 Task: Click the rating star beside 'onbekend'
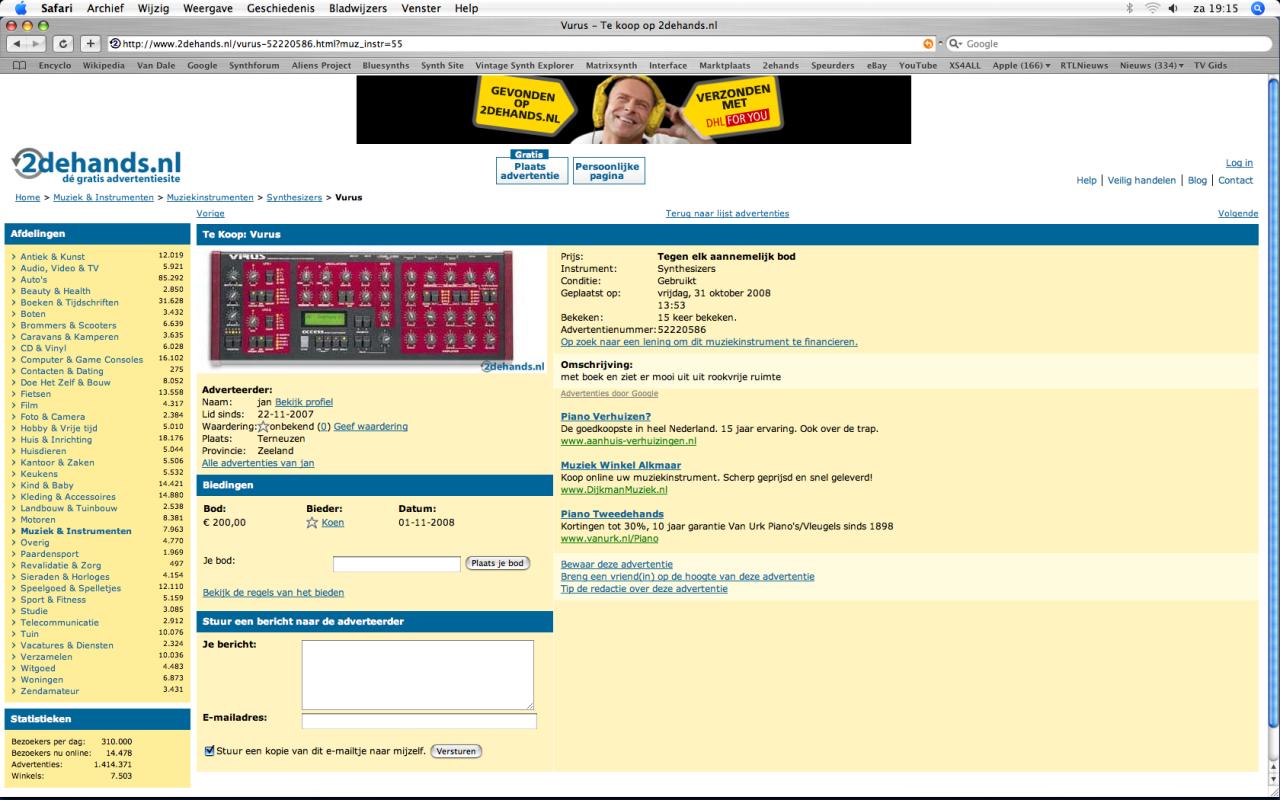(x=263, y=427)
